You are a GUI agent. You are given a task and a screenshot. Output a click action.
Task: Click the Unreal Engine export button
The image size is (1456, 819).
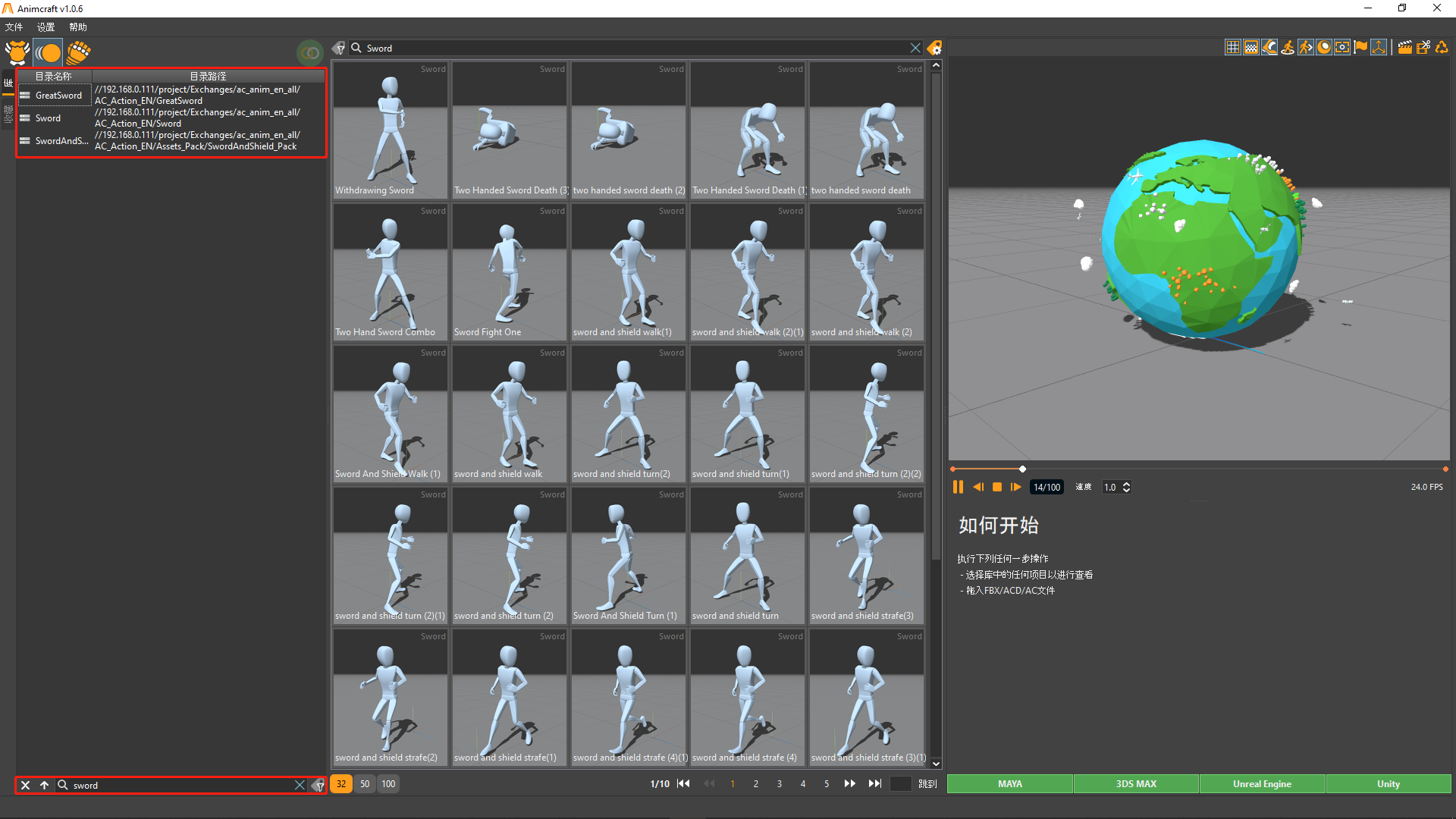click(x=1262, y=783)
